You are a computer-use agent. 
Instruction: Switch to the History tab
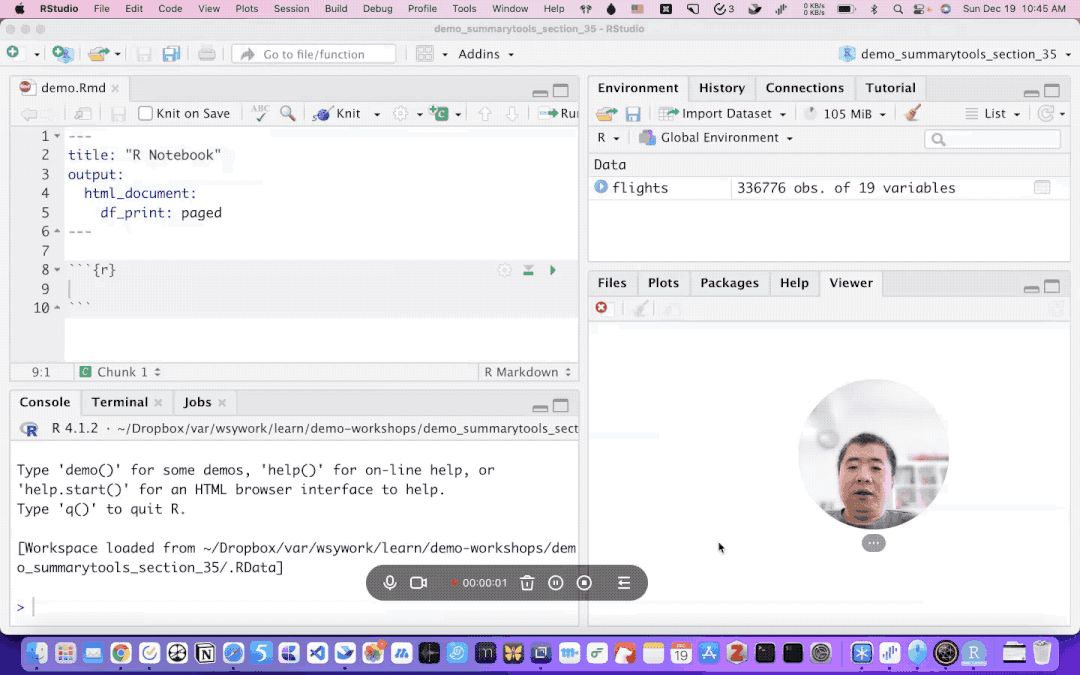click(722, 88)
